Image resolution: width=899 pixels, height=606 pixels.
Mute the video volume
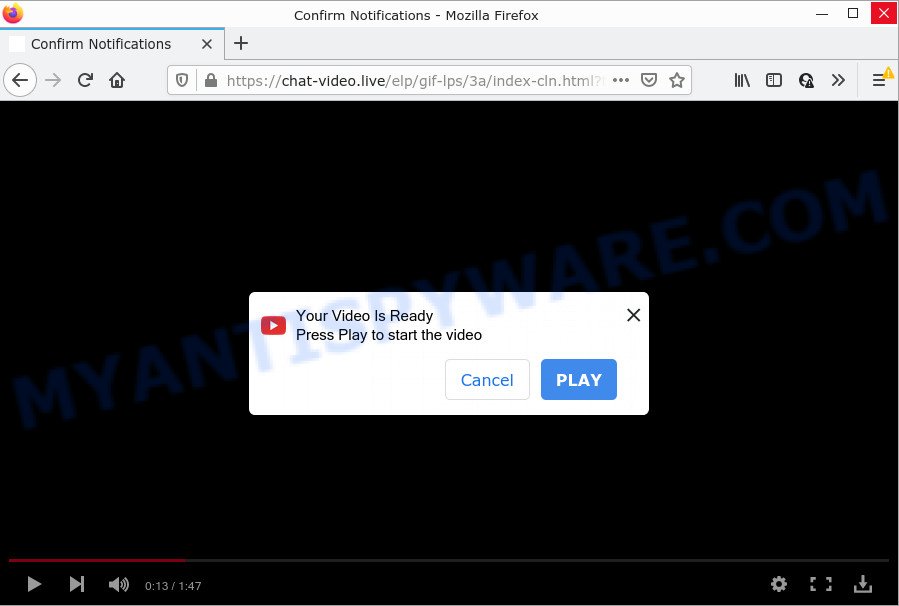pyautogui.click(x=119, y=584)
